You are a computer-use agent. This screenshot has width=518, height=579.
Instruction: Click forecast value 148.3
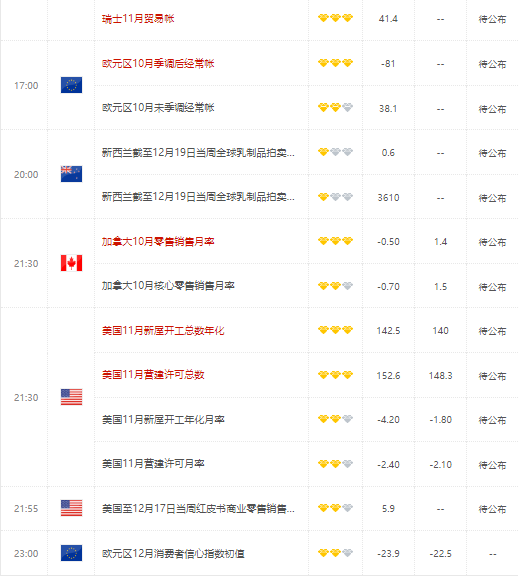440,376
